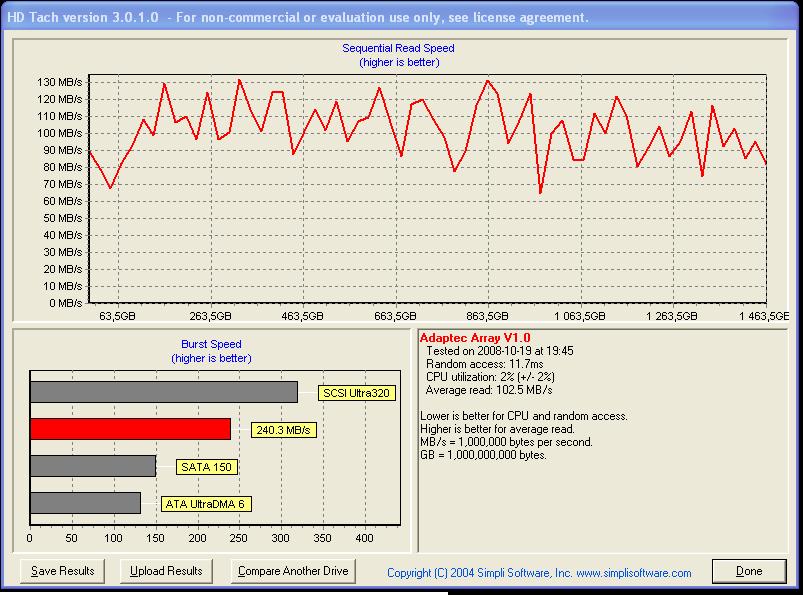Click the red burst speed bar

(x=131, y=429)
